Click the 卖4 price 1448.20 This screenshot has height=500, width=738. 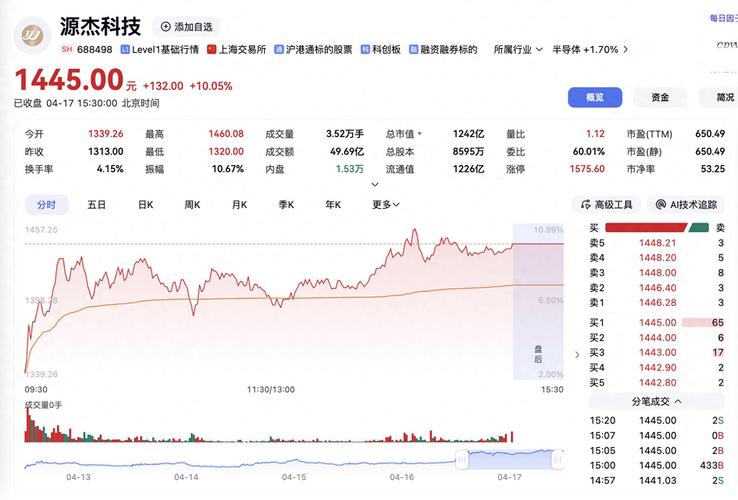pyautogui.click(x=658, y=258)
